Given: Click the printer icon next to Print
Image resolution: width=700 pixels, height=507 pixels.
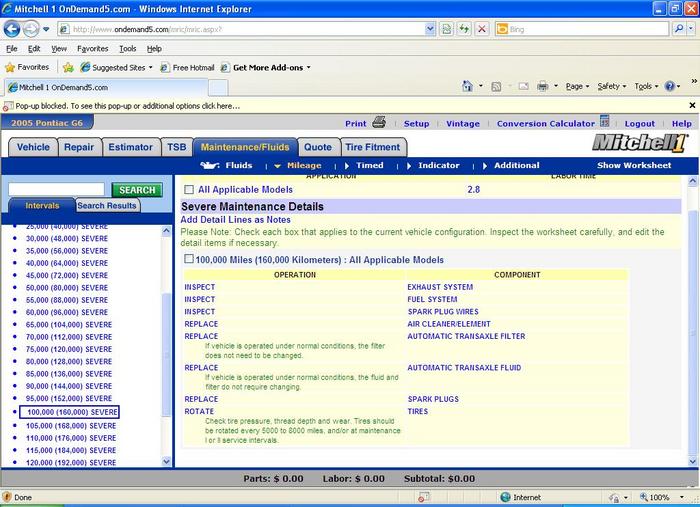Looking at the screenshot, I should [x=379, y=123].
